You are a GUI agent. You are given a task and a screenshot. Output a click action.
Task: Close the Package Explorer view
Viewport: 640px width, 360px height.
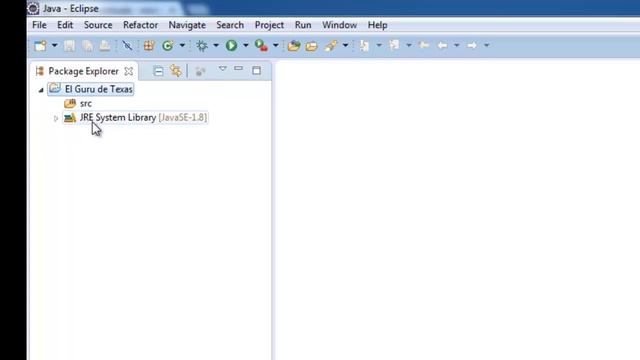click(x=129, y=71)
